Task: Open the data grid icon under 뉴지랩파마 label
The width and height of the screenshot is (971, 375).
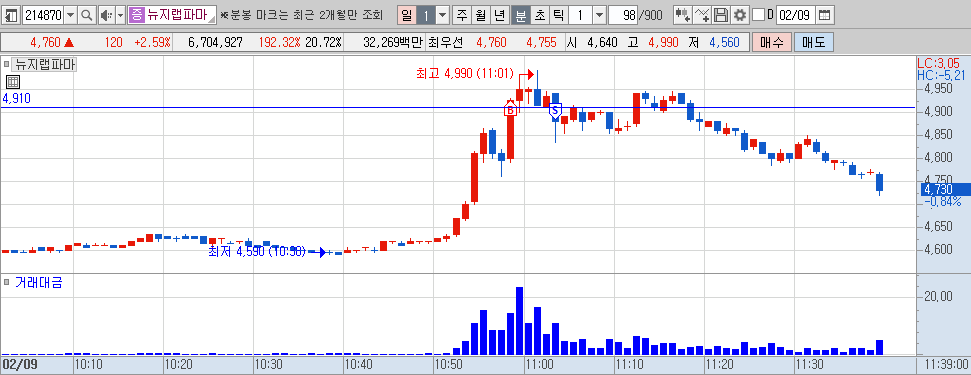Action: coord(13,82)
